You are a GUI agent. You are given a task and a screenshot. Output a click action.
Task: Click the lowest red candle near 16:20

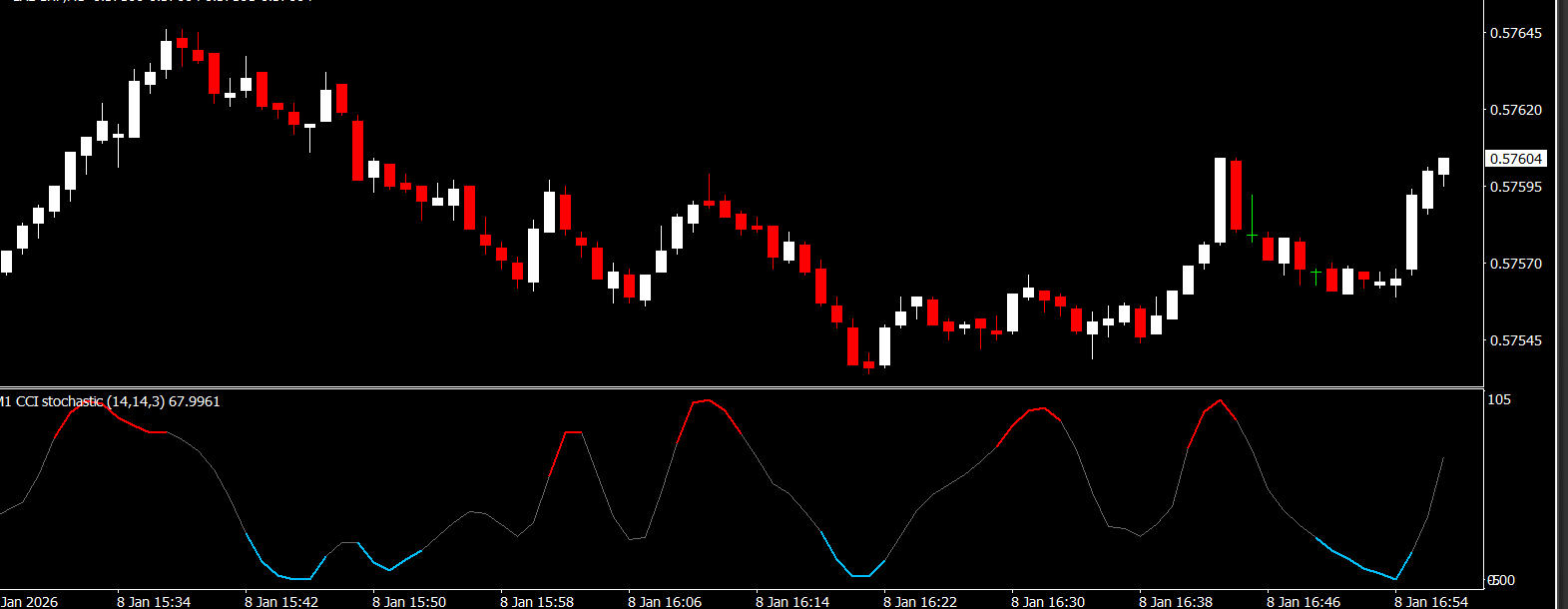click(868, 364)
